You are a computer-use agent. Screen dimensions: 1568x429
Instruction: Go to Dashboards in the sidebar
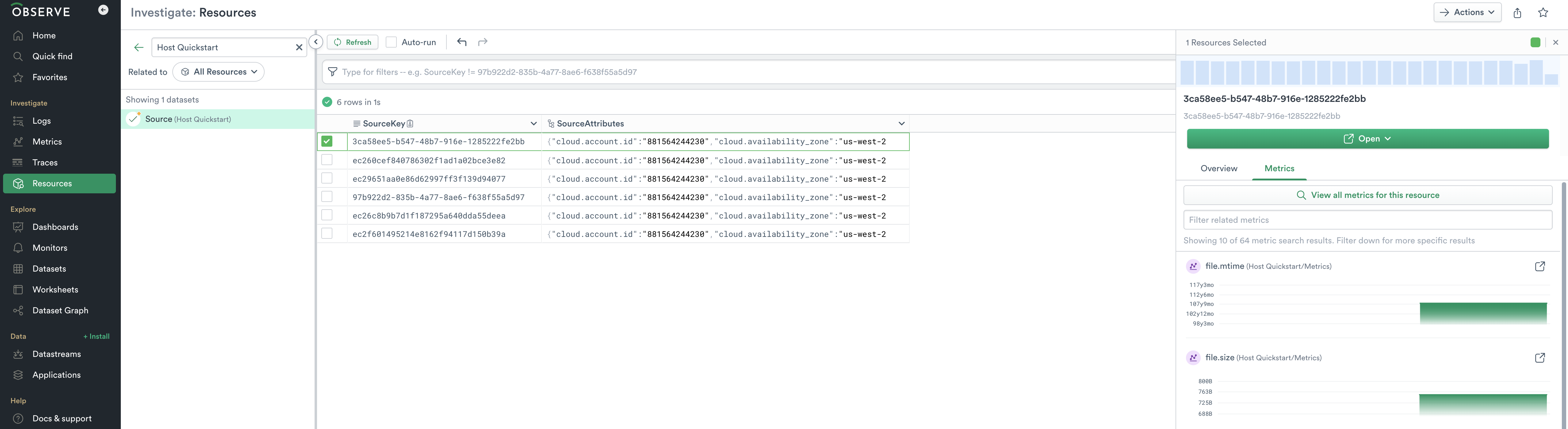tap(55, 227)
